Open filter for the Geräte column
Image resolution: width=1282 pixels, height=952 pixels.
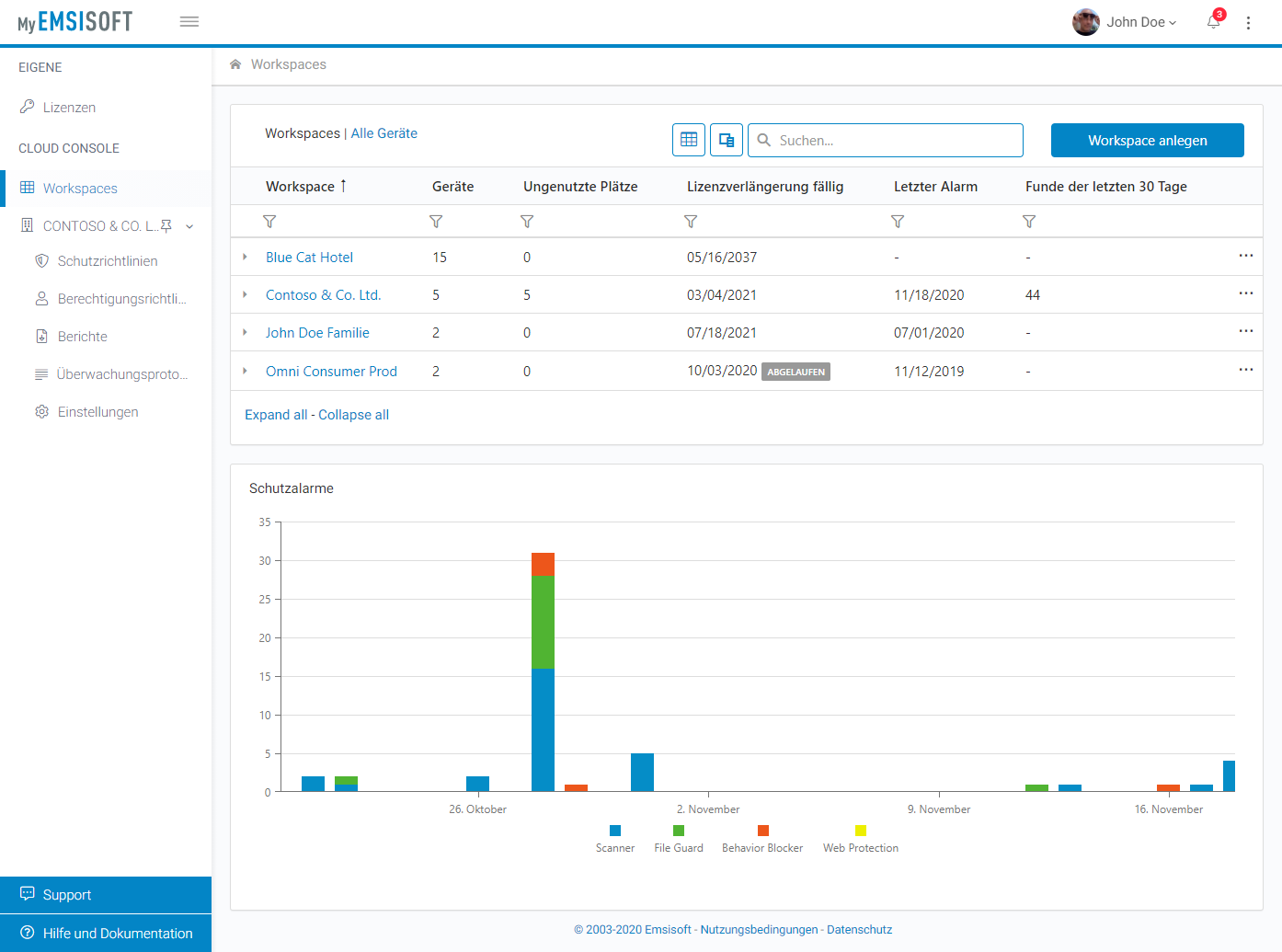(436, 222)
